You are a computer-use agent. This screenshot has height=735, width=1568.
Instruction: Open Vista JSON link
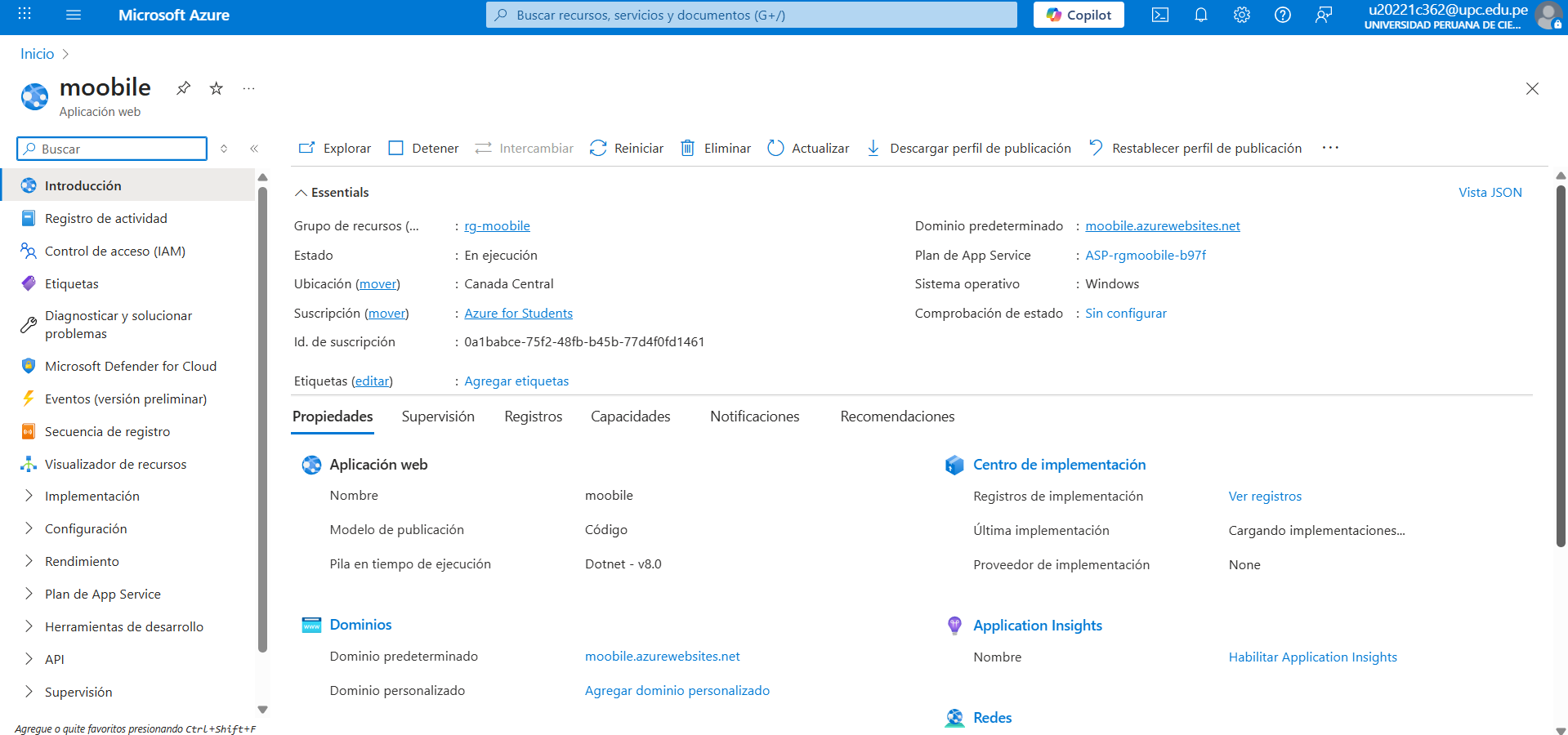(1490, 193)
